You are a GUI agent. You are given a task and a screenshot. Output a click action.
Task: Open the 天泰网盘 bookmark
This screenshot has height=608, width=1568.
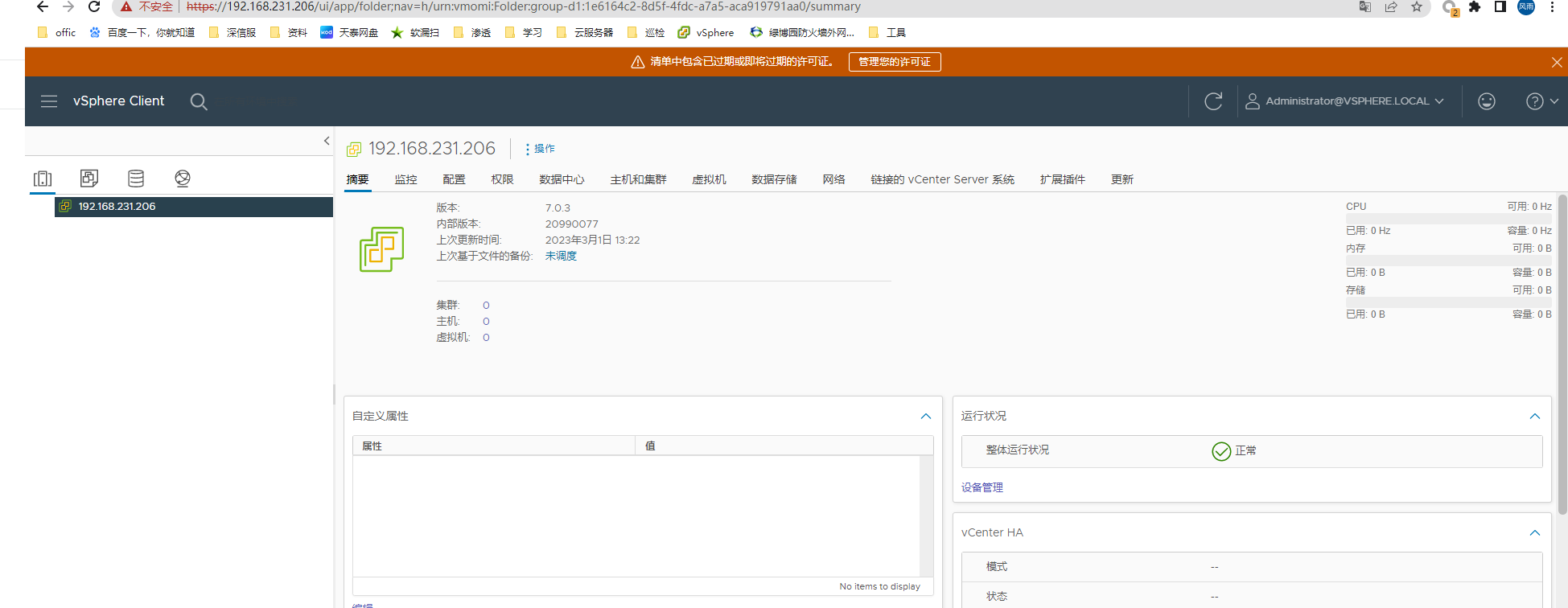(x=349, y=33)
